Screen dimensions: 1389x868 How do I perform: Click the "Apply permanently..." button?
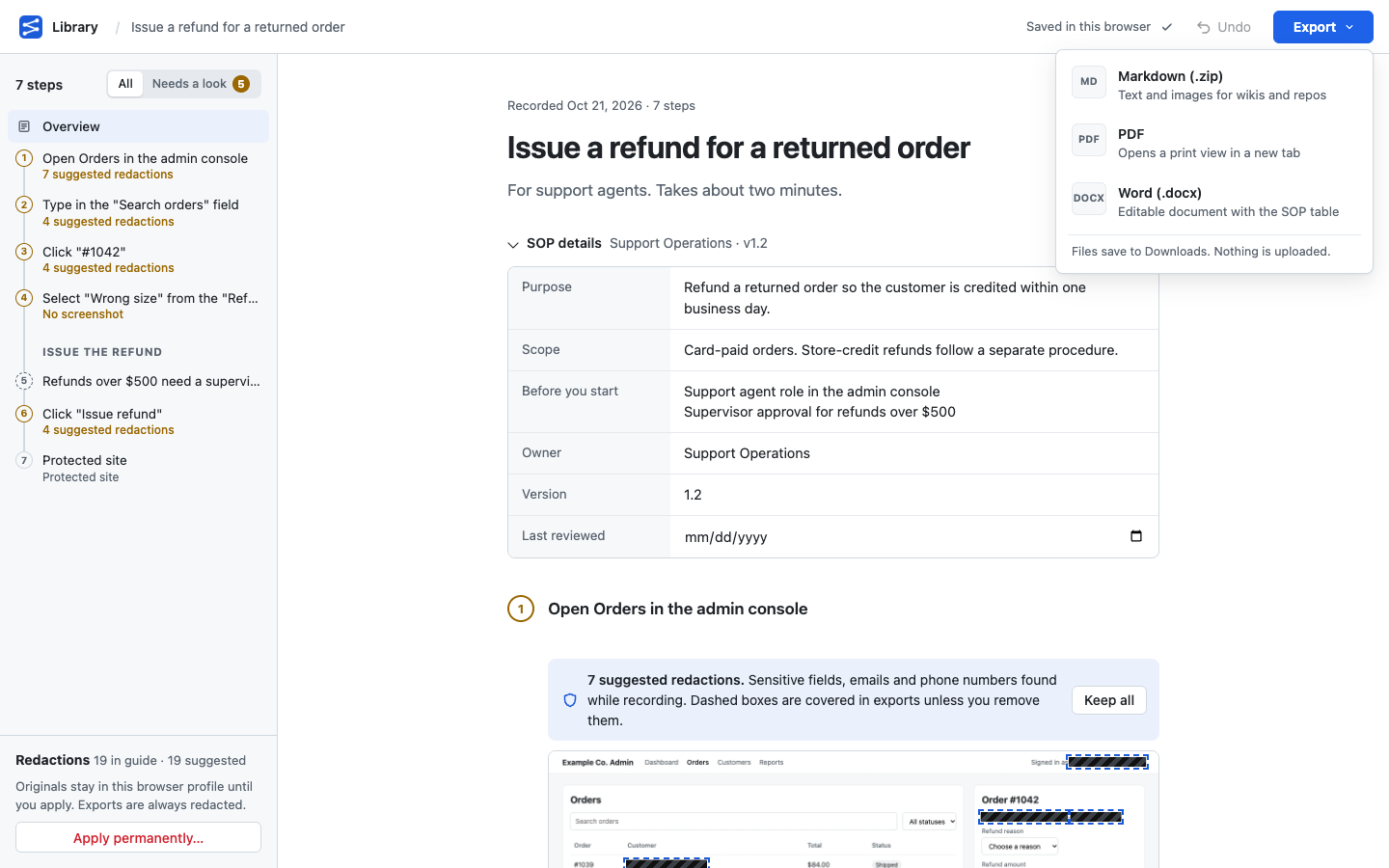click(138, 837)
